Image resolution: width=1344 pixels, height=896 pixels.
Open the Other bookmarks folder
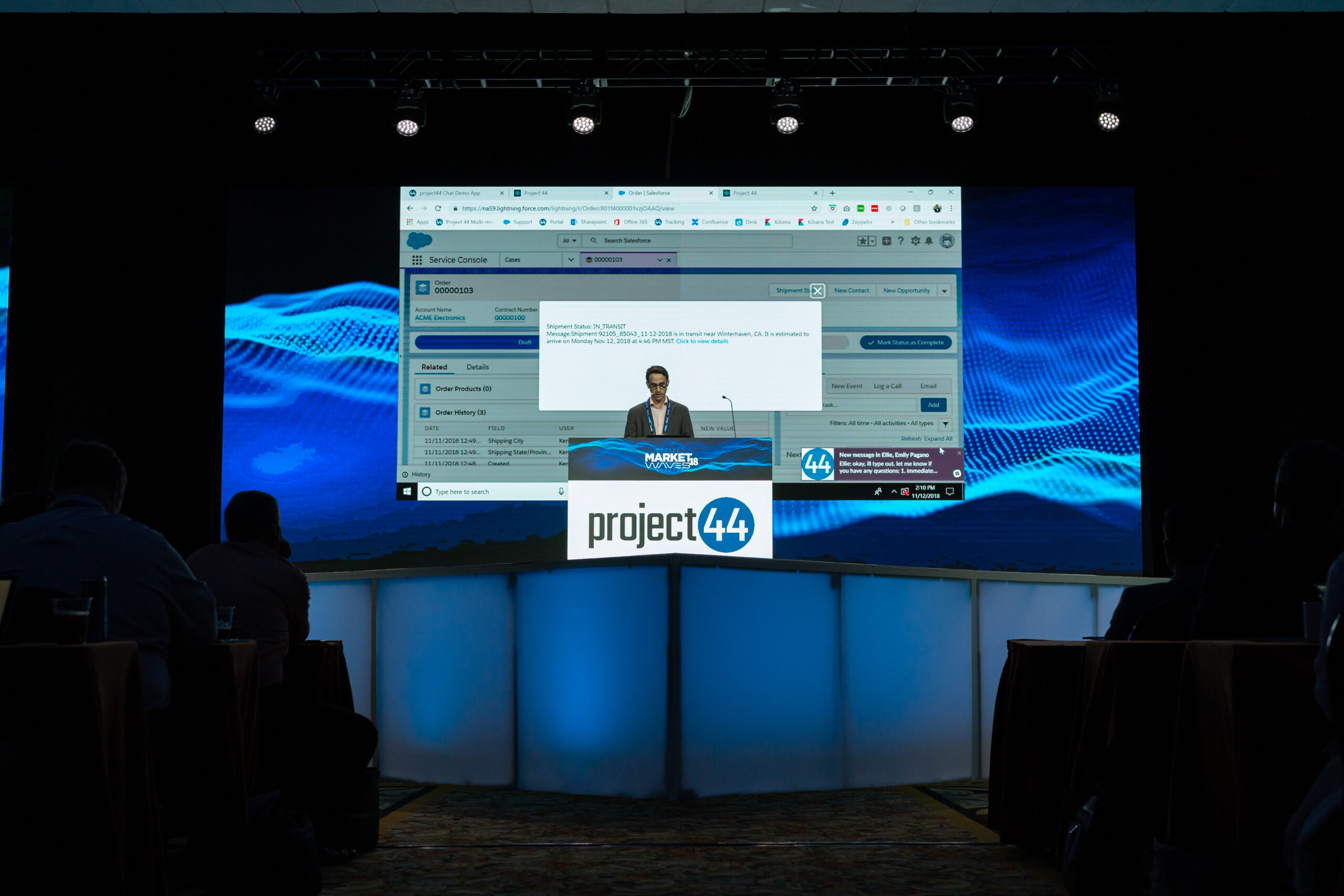point(929,222)
